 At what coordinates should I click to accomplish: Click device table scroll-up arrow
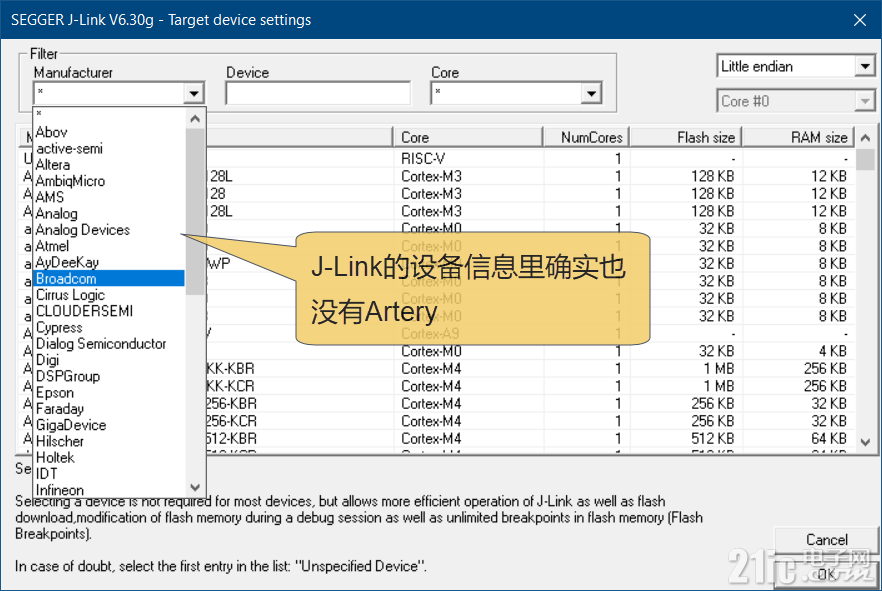pos(866,138)
